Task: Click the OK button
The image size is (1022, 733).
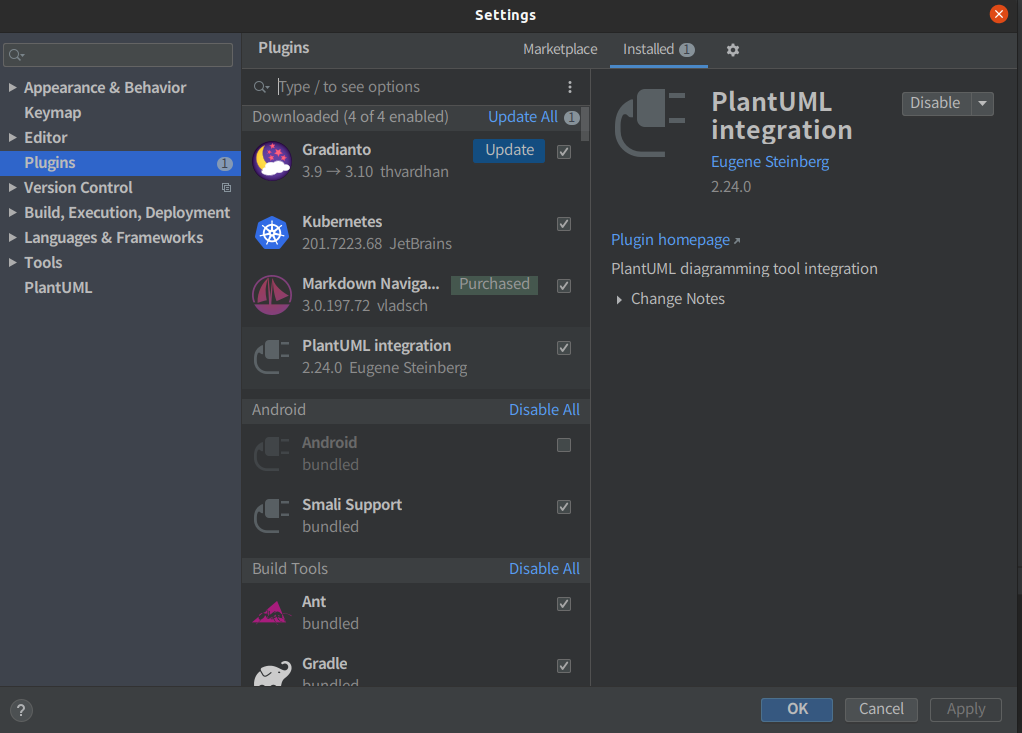Action: point(796,710)
